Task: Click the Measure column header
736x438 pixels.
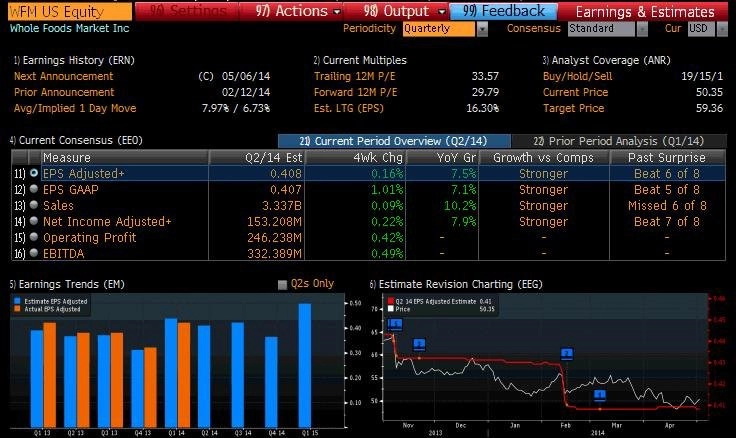Action: pyautogui.click(x=124, y=157)
